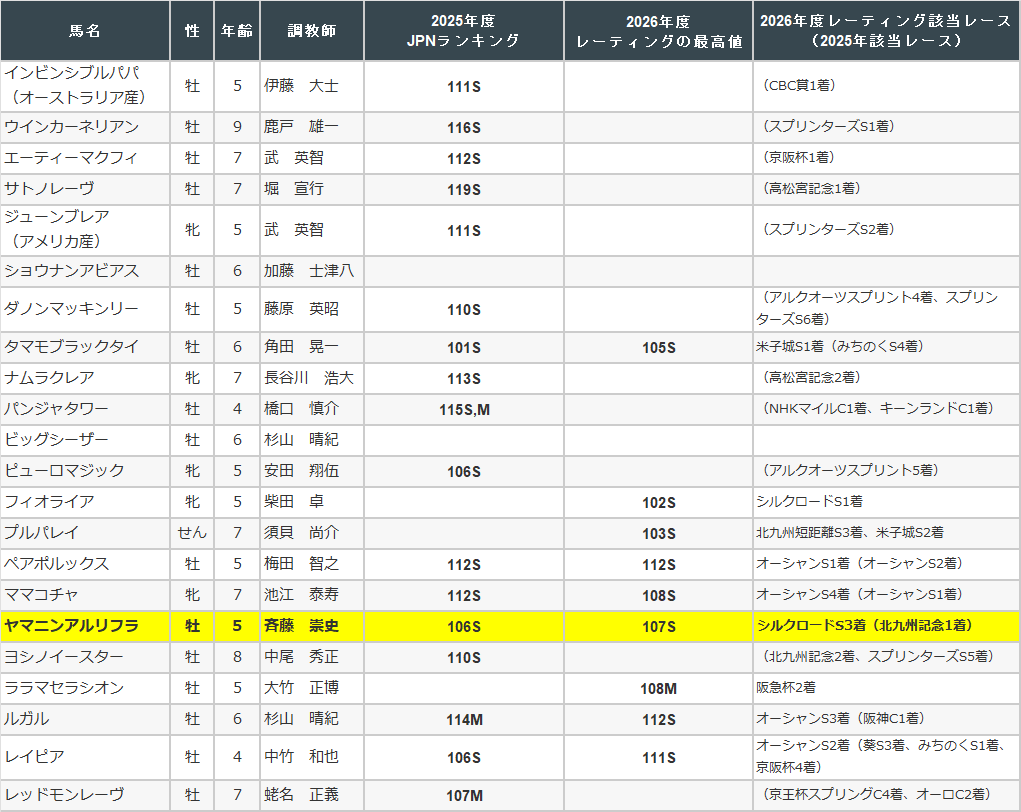The image size is (1021, 812).
Task: Click trainer name 堀 宣行
Action: pos(294,189)
